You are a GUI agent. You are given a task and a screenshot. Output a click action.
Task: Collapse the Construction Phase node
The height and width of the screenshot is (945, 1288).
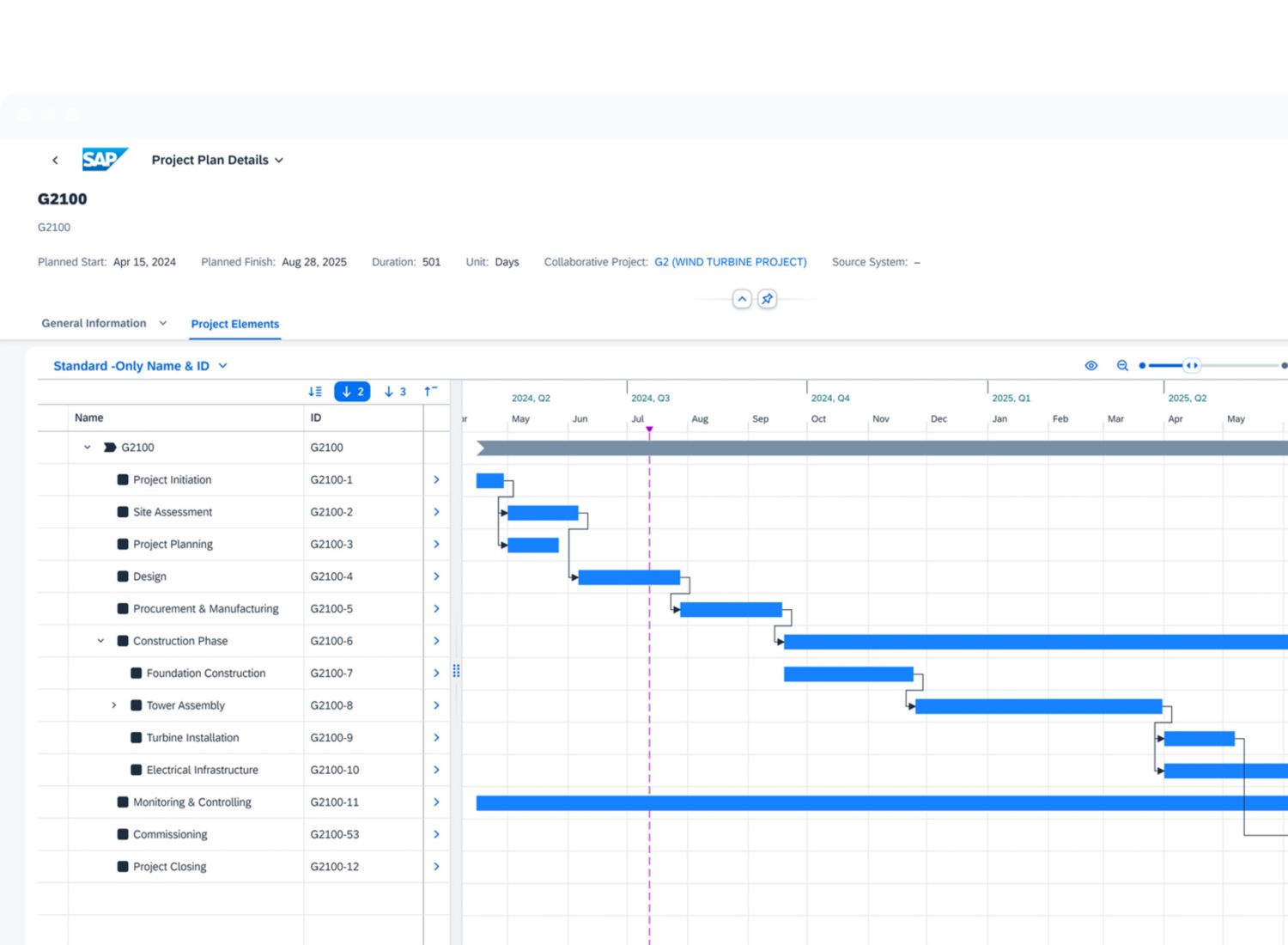[x=100, y=641]
